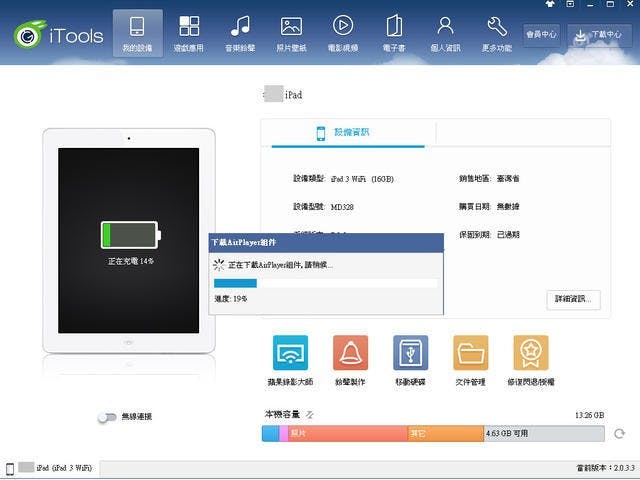Open 文件管理 file manager
640x480 pixels.
click(x=470, y=359)
